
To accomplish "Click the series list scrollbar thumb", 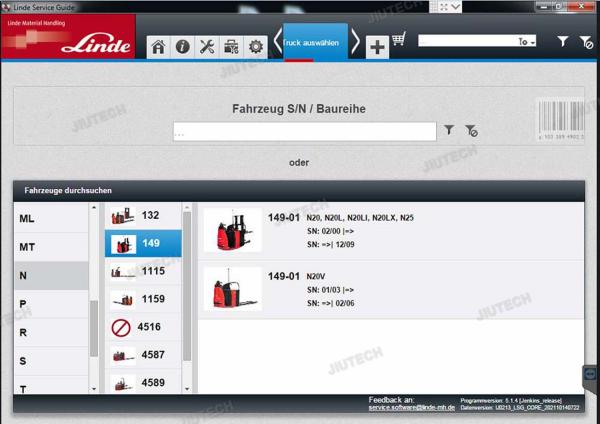I will click(187, 286).
